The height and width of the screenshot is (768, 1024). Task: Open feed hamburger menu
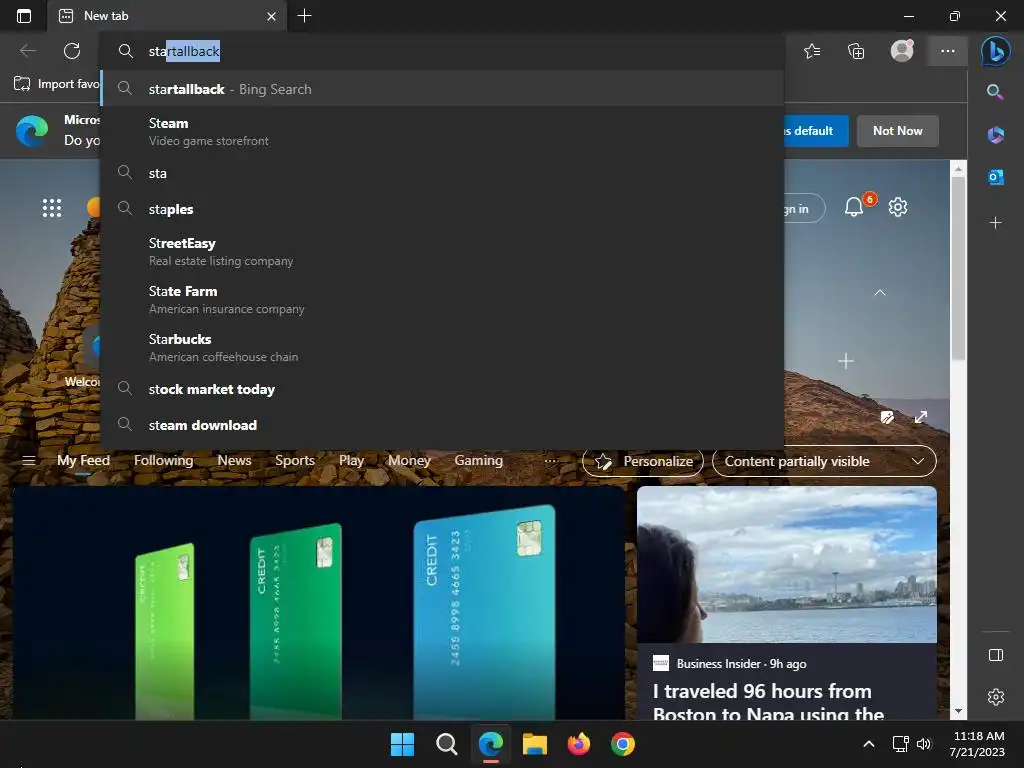tap(29, 461)
